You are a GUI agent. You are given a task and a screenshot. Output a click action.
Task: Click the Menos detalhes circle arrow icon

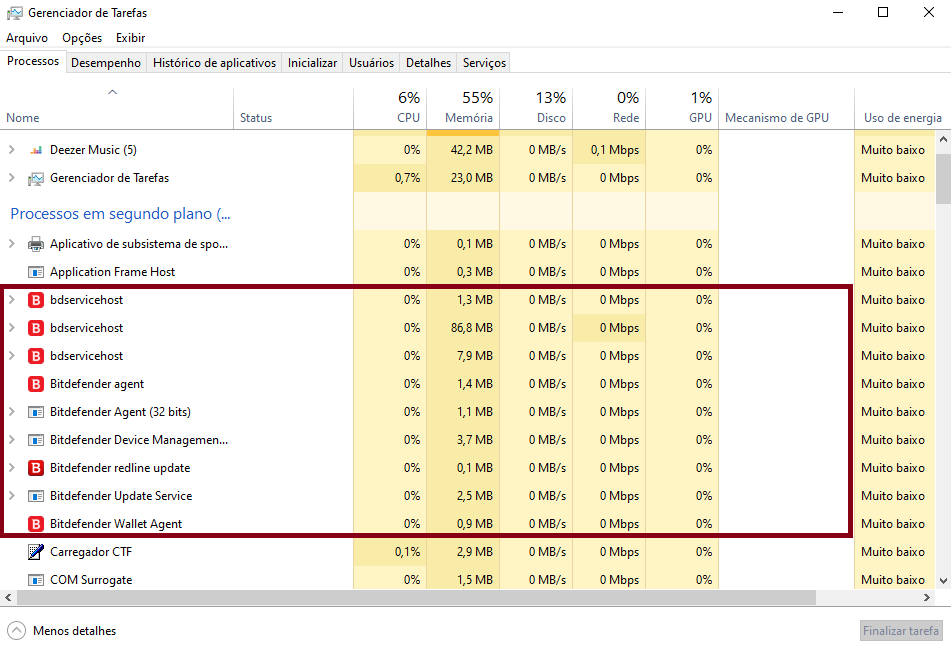tap(16, 631)
